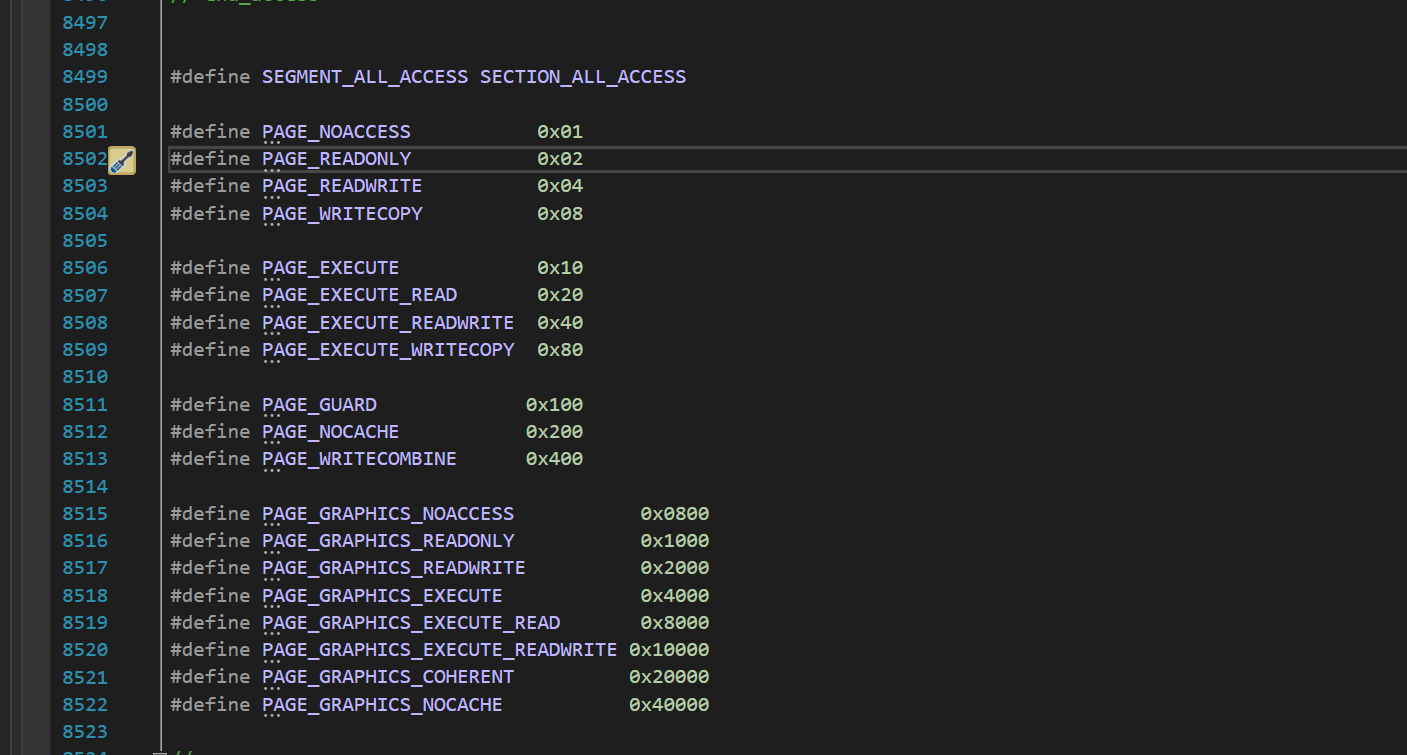
Task: Click the PAGE_GRAPHICS_COHERENT macro name
Action: [388, 677]
